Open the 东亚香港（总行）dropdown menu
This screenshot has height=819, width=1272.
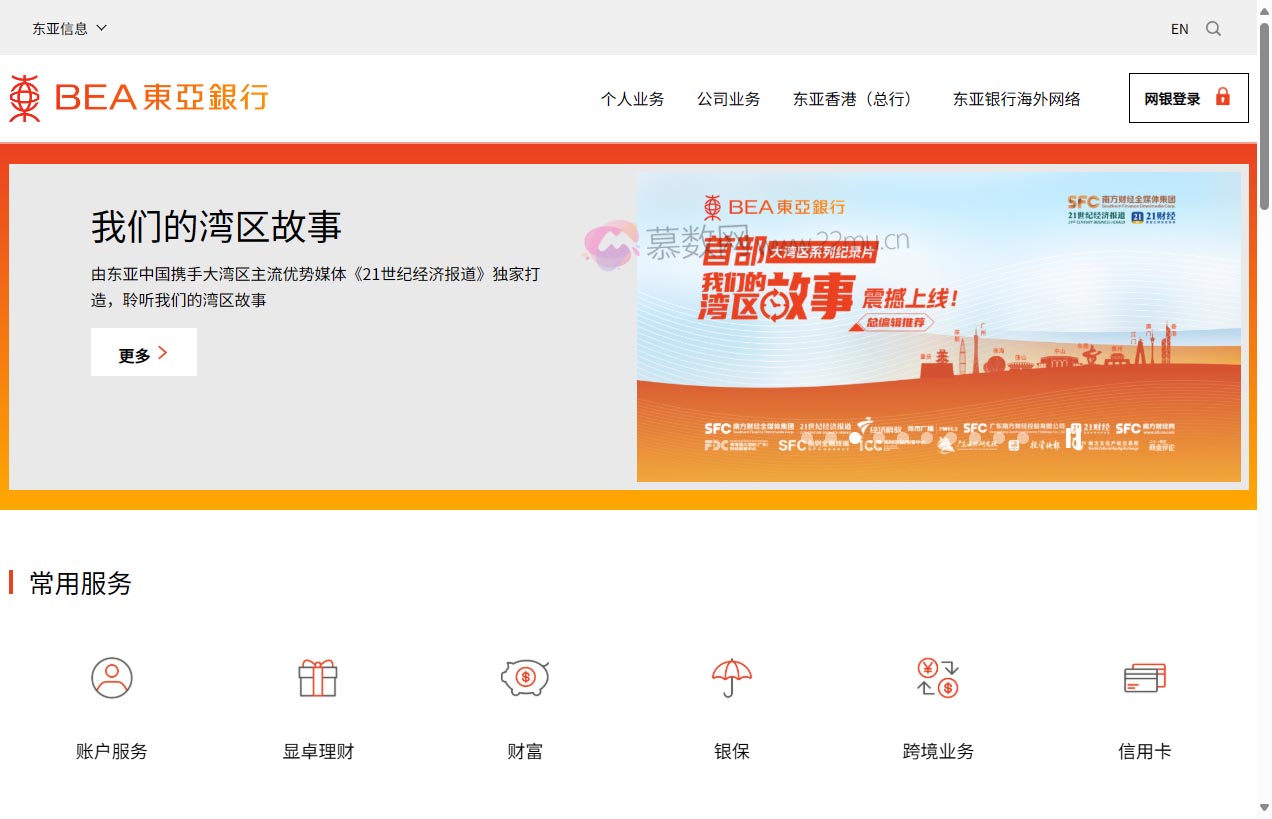click(854, 99)
